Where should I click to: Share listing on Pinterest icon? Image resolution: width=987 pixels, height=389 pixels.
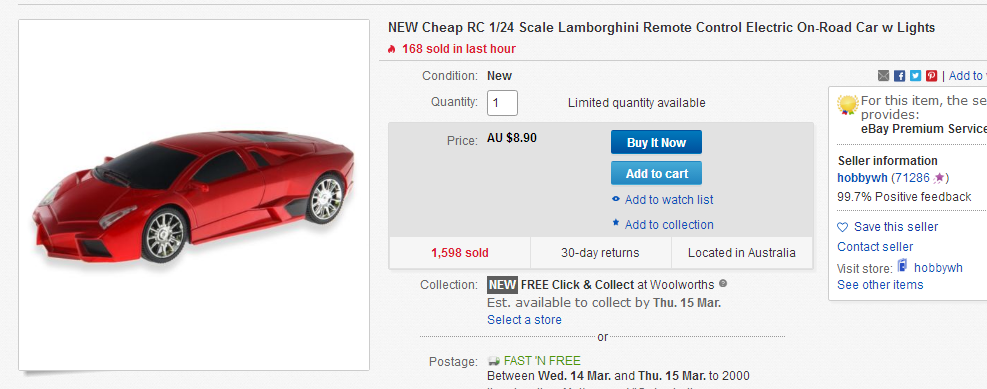pos(931,76)
